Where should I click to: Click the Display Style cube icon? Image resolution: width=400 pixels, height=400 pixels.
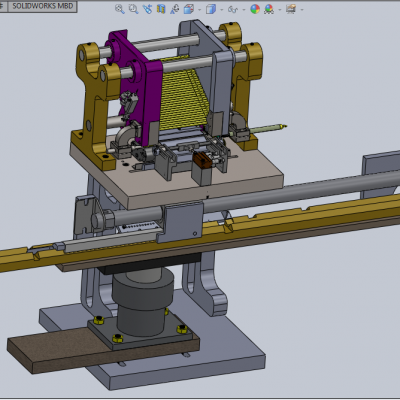pyautogui.click(x=211, y=9)
